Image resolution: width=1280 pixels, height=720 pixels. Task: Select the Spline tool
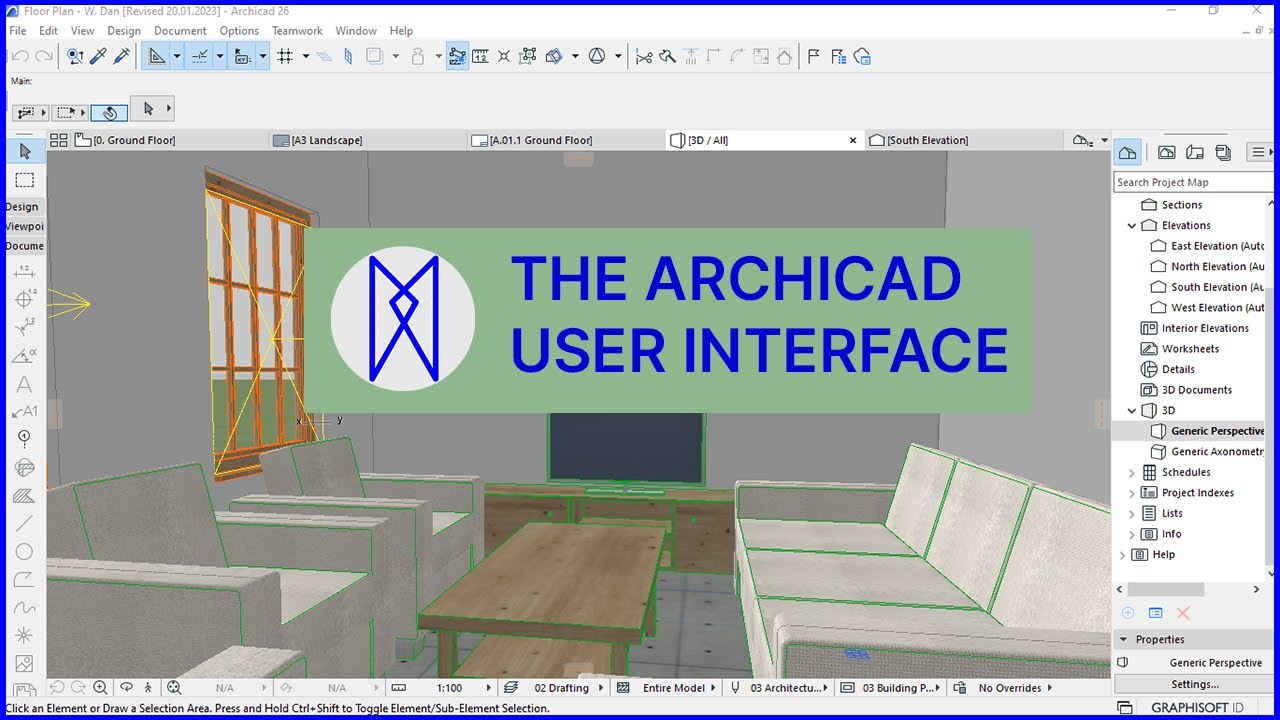tap(24, 607)
